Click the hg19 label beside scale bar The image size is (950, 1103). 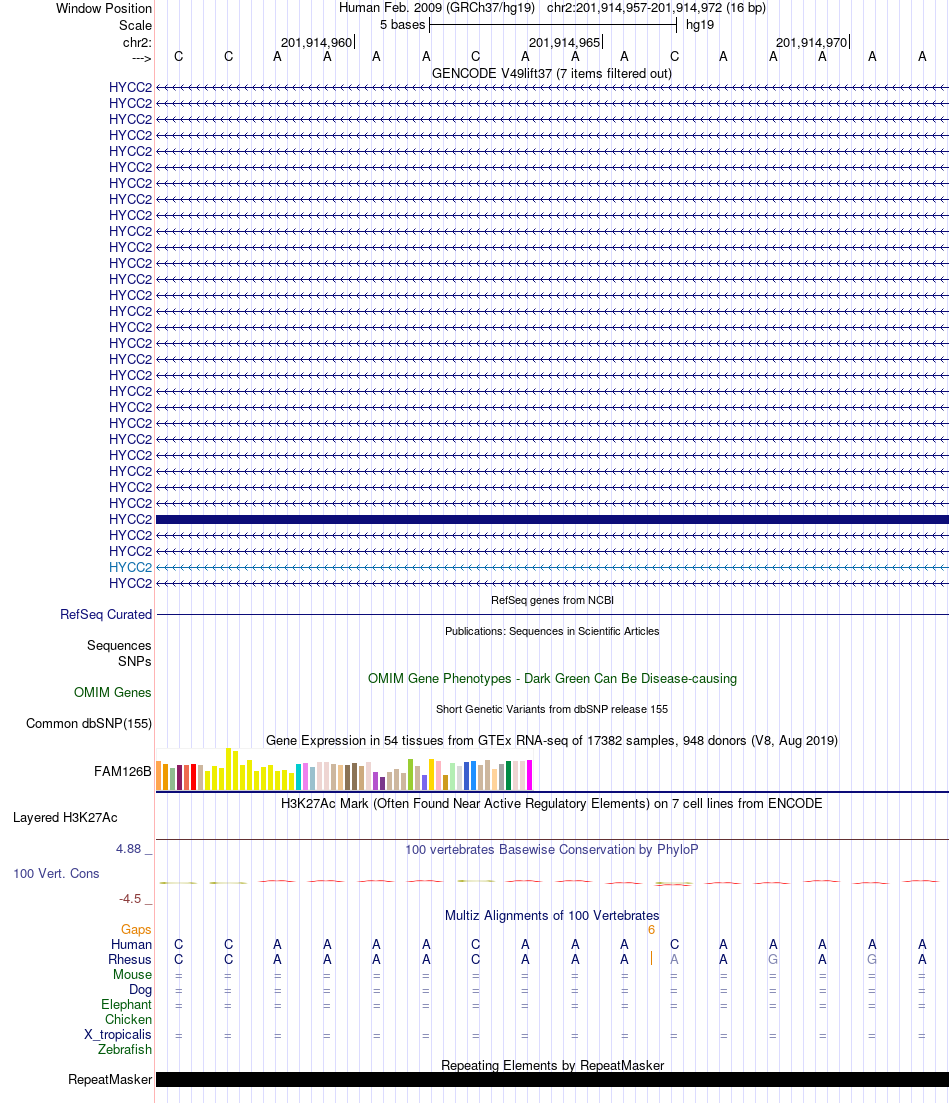point(699,25)
